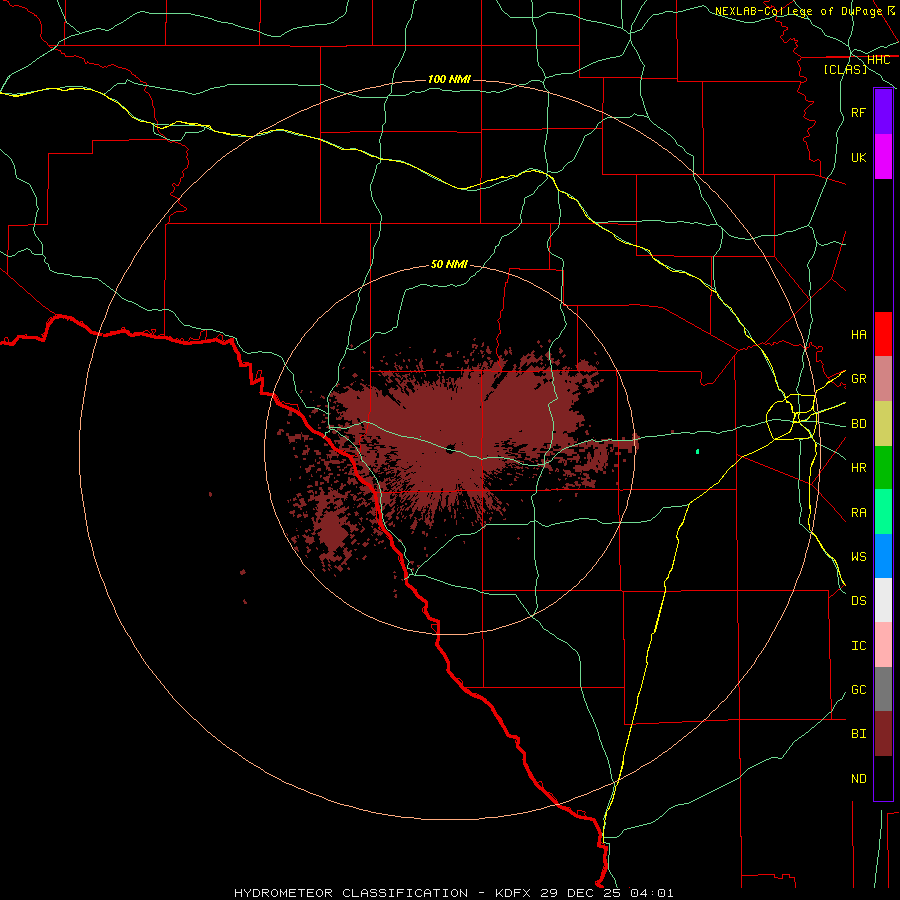
Task: Click the BI legend label text
Action: tap(858, 734)
